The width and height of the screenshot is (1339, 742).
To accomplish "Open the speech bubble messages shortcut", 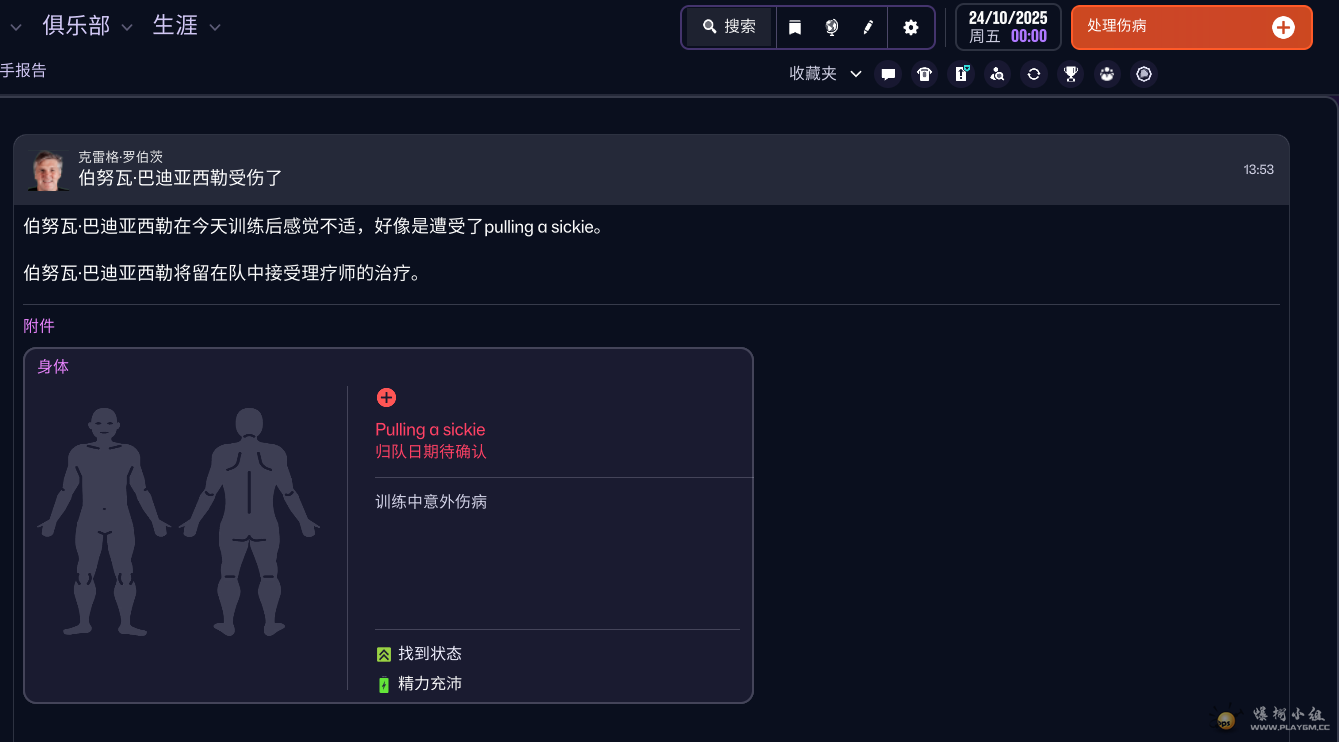I will (888, 74).
